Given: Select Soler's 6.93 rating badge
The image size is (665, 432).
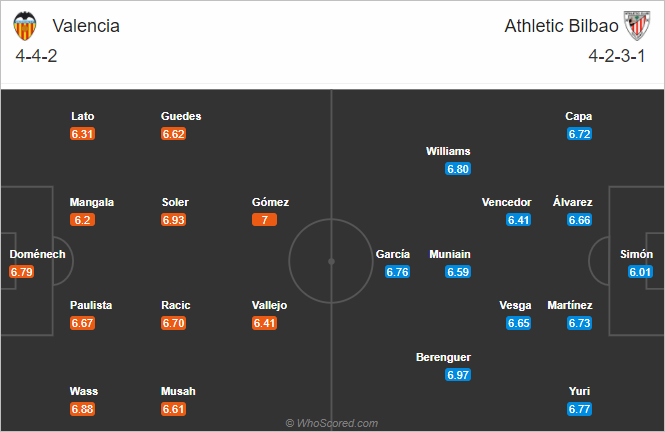Looking at the screenshot, I should 173,220.
